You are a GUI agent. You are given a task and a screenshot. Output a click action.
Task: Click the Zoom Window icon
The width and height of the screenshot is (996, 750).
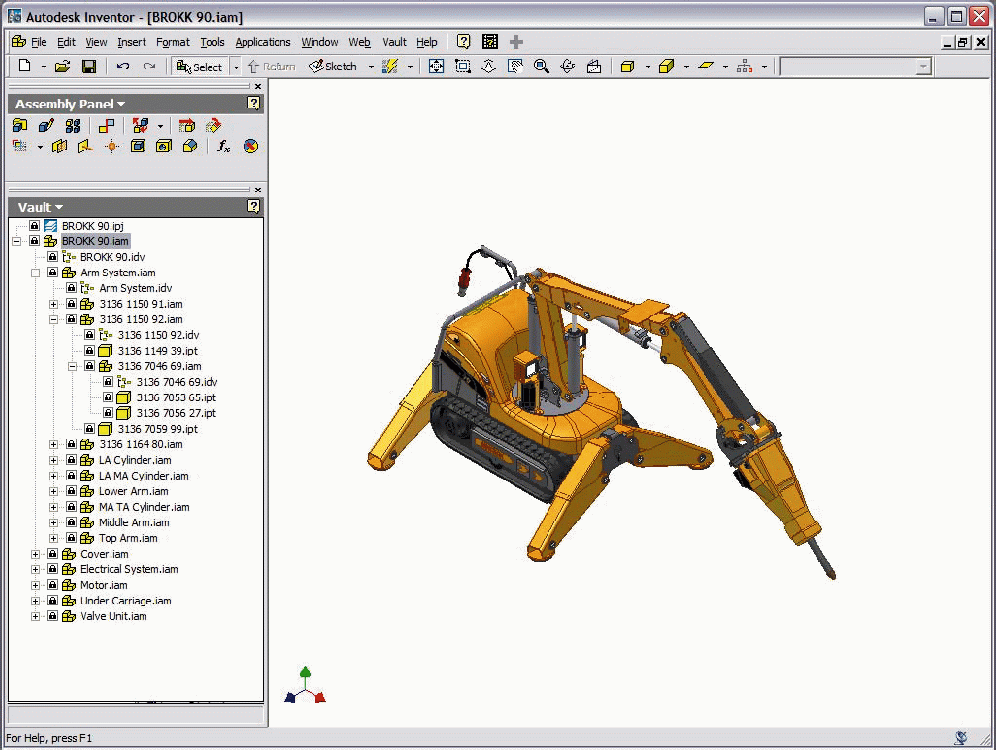pyautogui.click(x=462, y=66)
